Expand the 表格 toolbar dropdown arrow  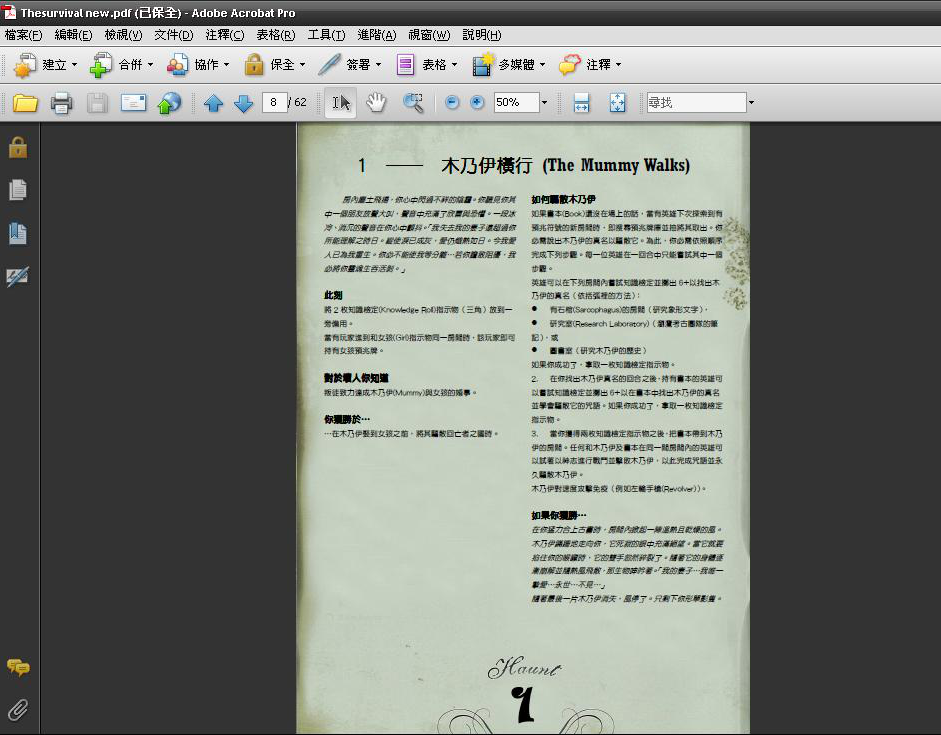(x=454, y=64)
